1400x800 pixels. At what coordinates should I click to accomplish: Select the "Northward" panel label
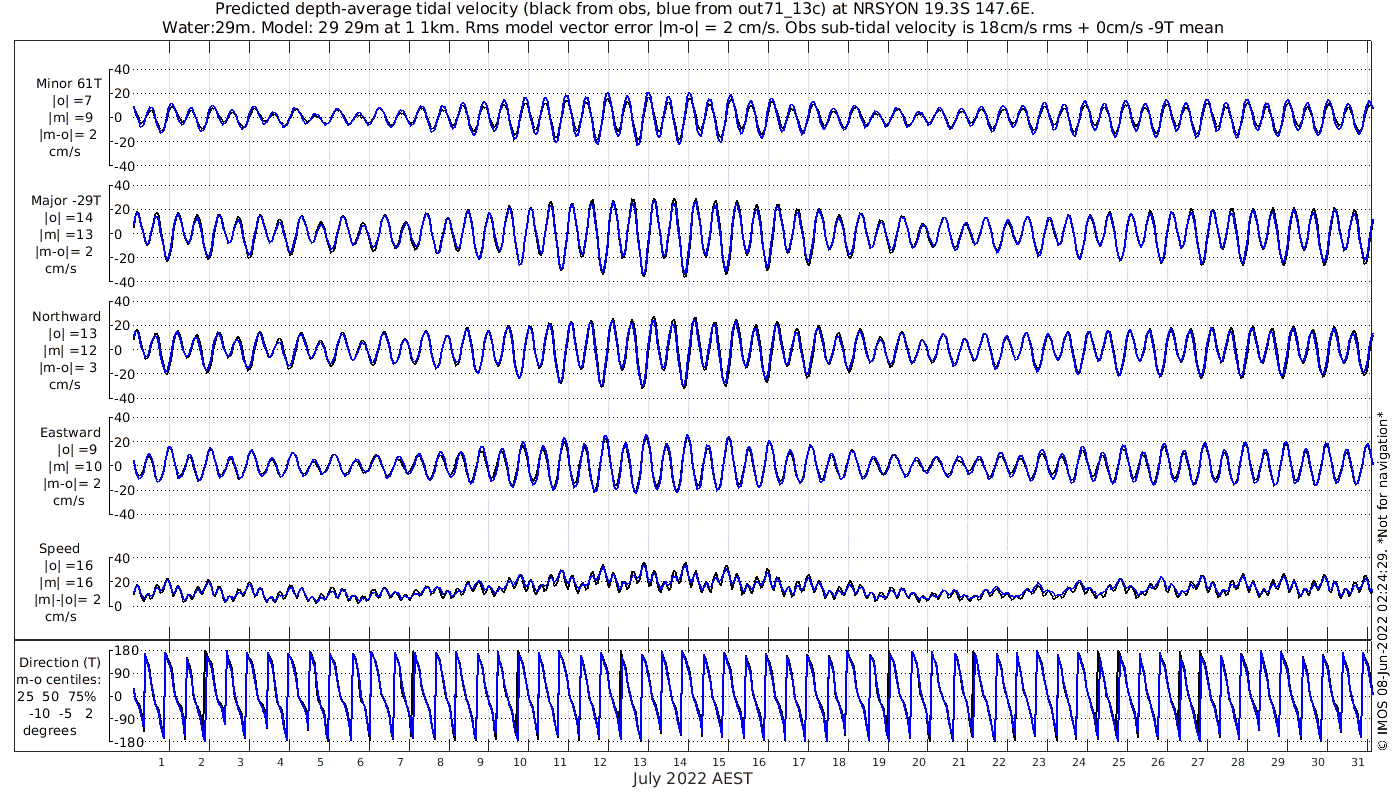pyautogui.click(x=66, y=317)
